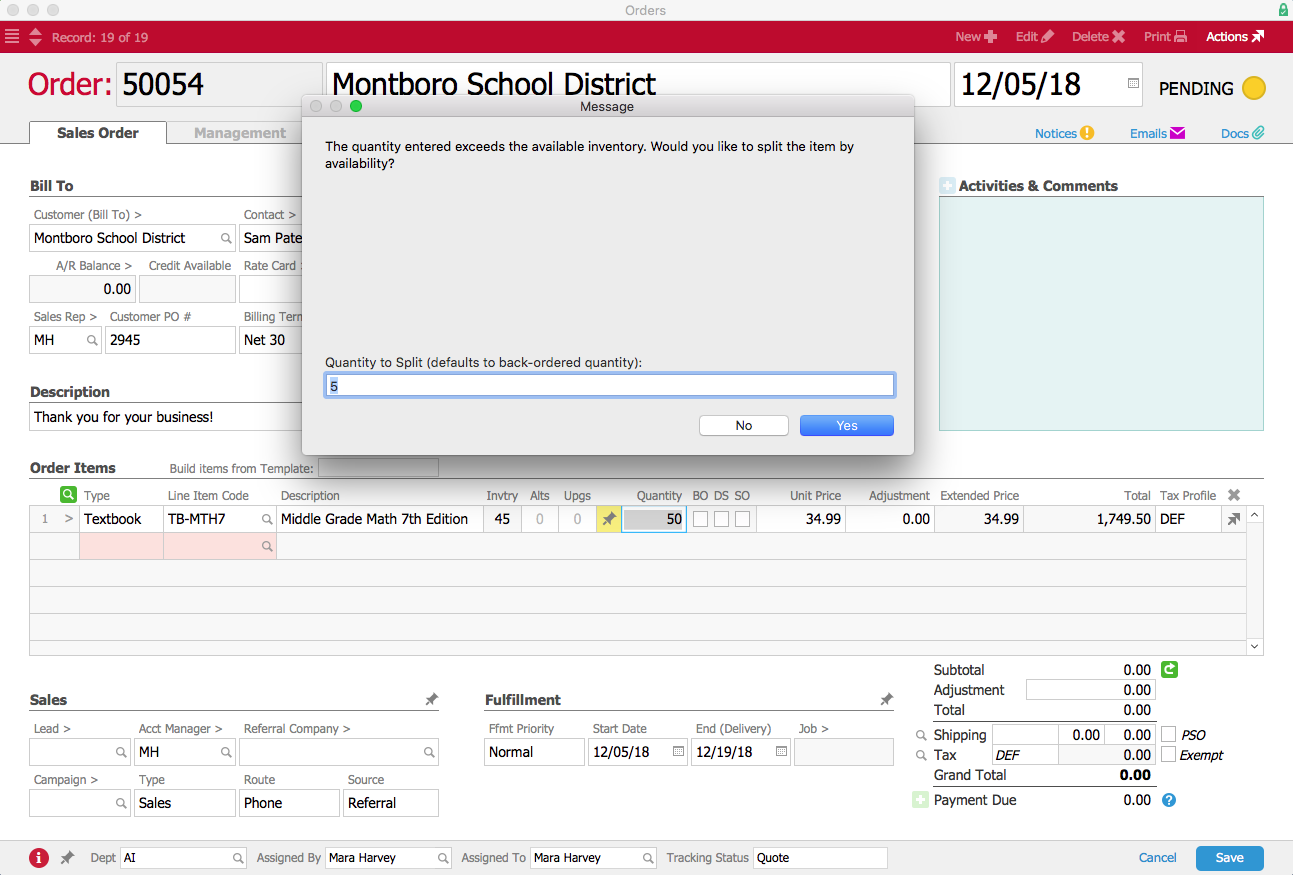Search the Referral Company lookup
Image resolution: width=1293 pixels, height=875 pixels.
pyautogui.click(x=429, y=752)
